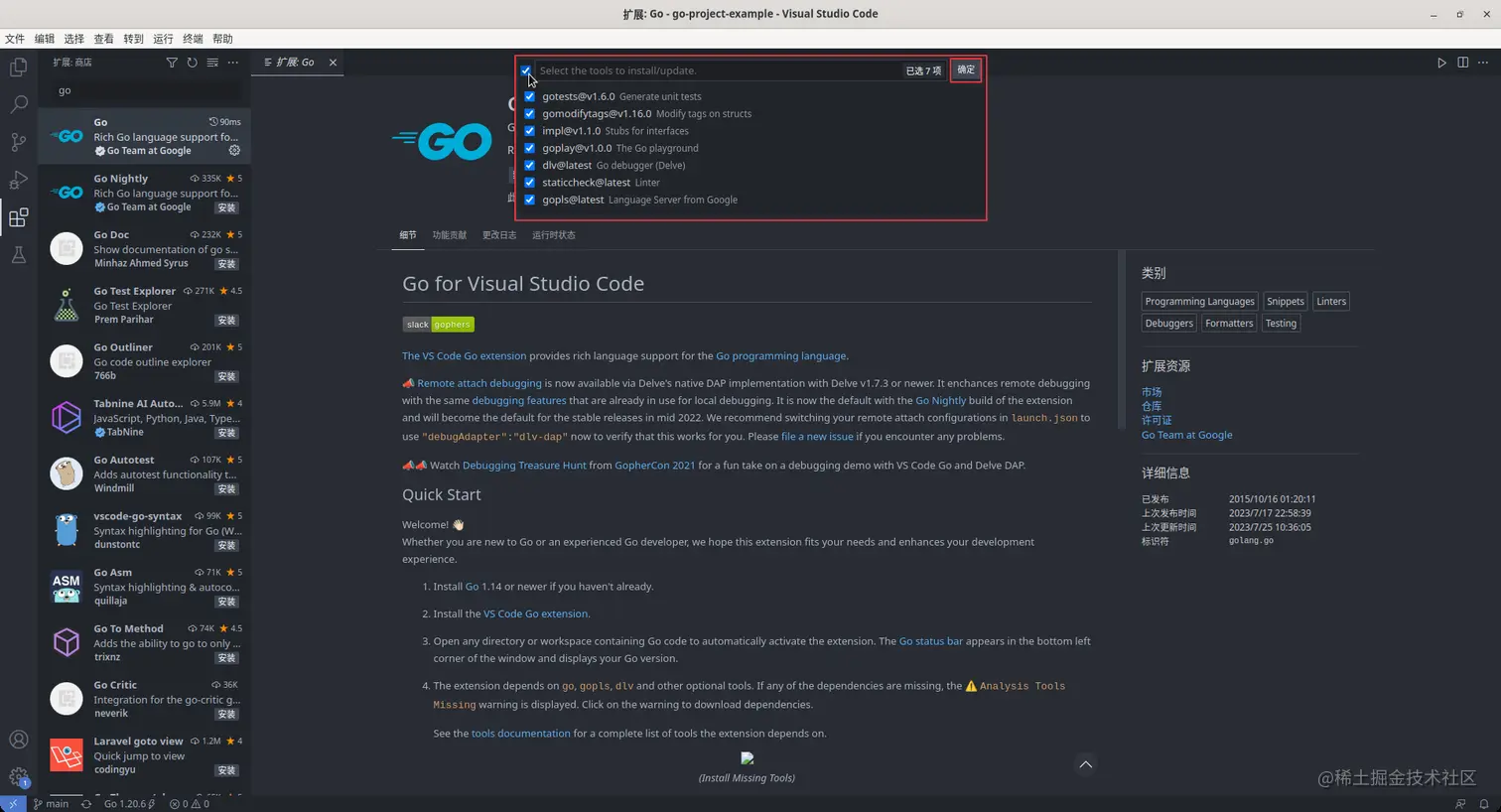The width and height of the screenshot is (1501, 812).
Task: Open the Go extension settings gear
Action: (234, 150)
